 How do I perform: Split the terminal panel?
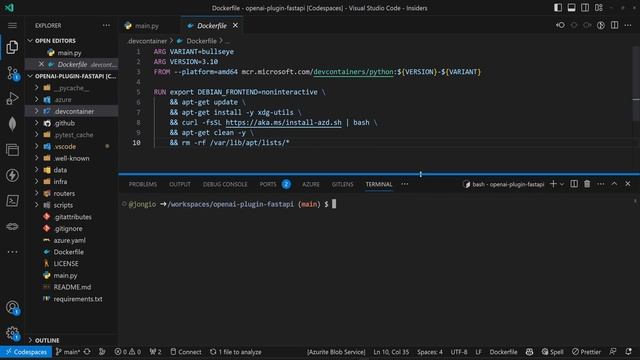tap(574, 184)
